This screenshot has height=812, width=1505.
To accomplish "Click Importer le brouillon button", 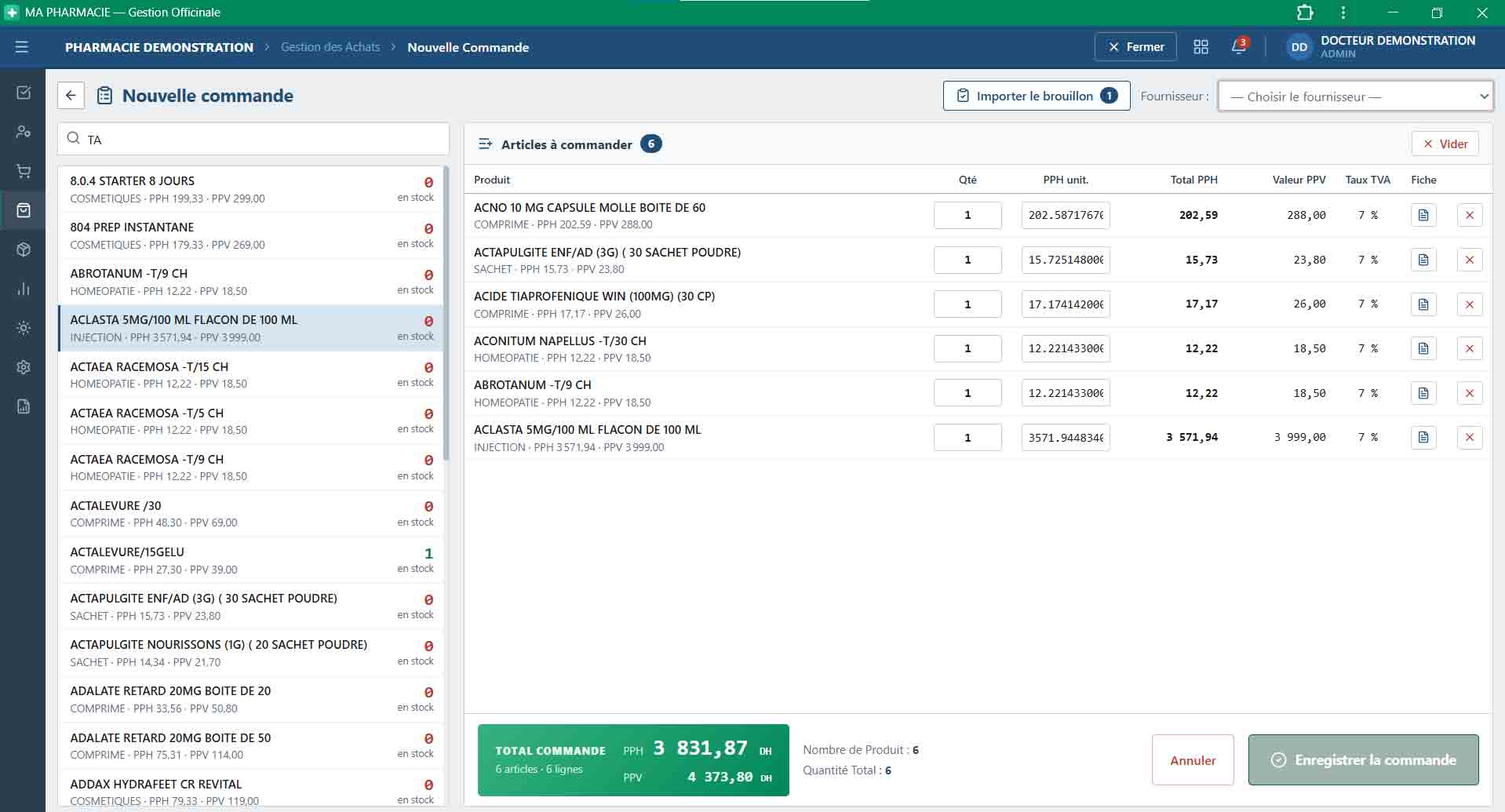I will tap(1037, 96).
